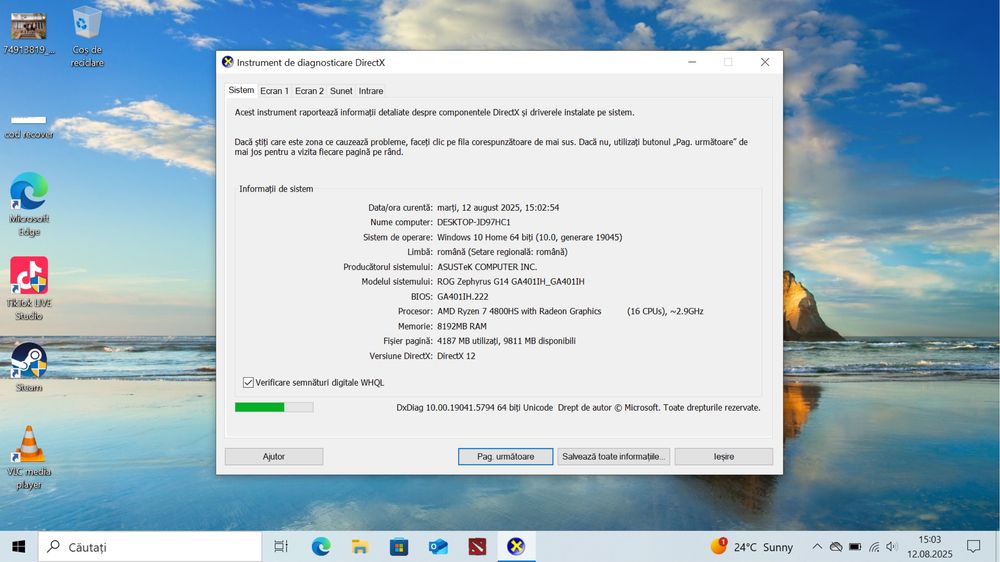Click the 8192MB RAM memory value

coord(462,327)
